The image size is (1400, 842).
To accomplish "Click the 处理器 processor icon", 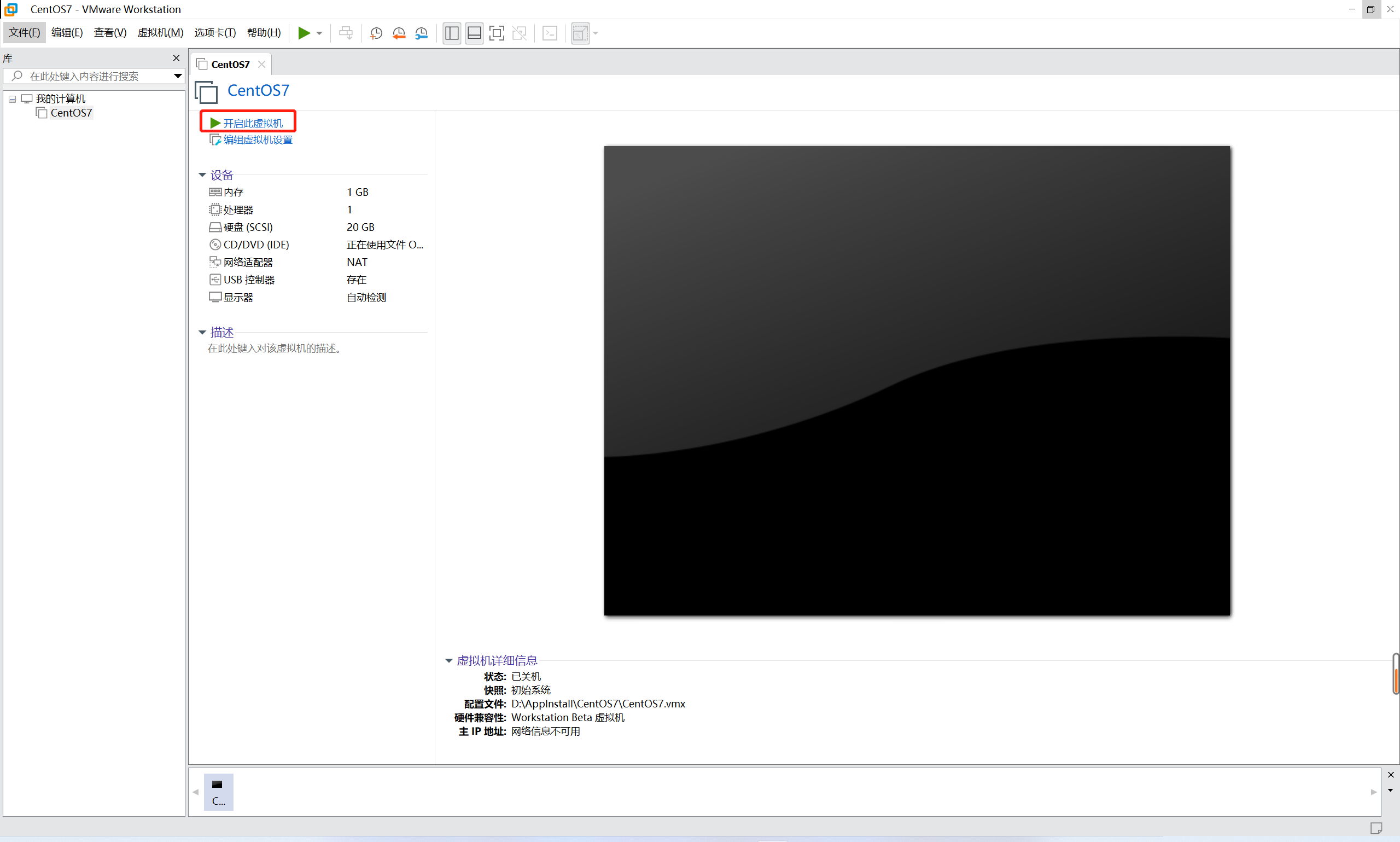I will click(215, 210).
